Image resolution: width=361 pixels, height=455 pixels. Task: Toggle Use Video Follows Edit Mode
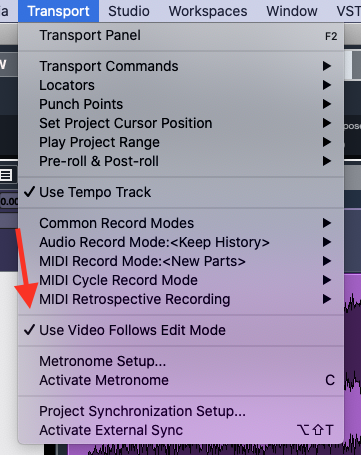181,330
